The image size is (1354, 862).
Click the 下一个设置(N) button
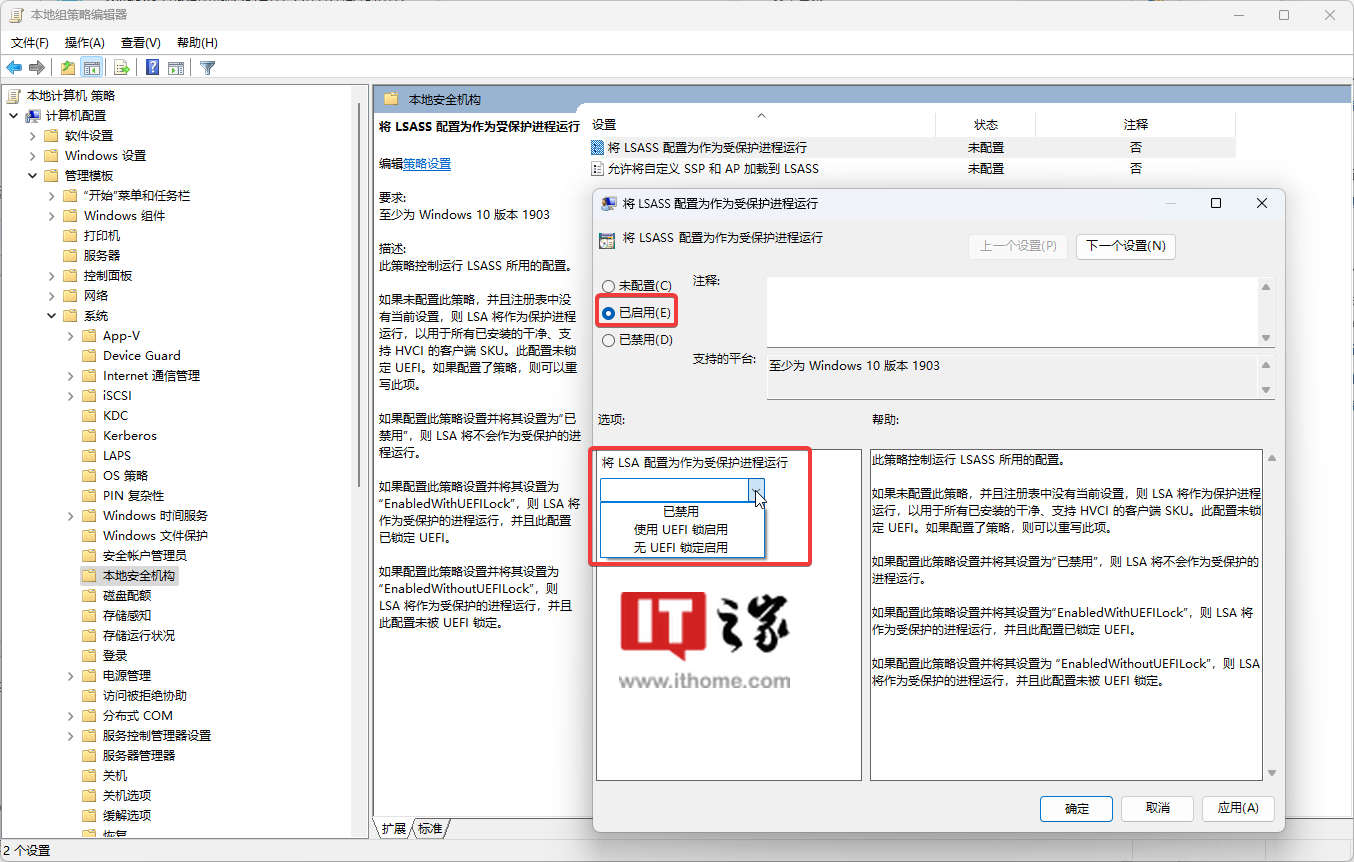(1125, 246)
